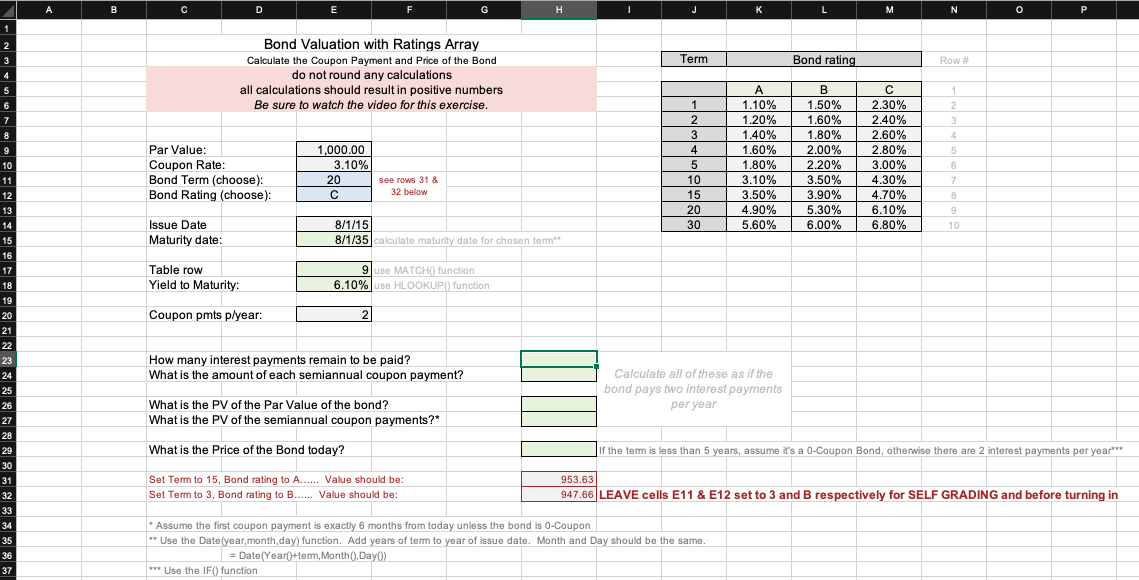Select the Issue Date cell showing 8/1/15

[332, 224]
